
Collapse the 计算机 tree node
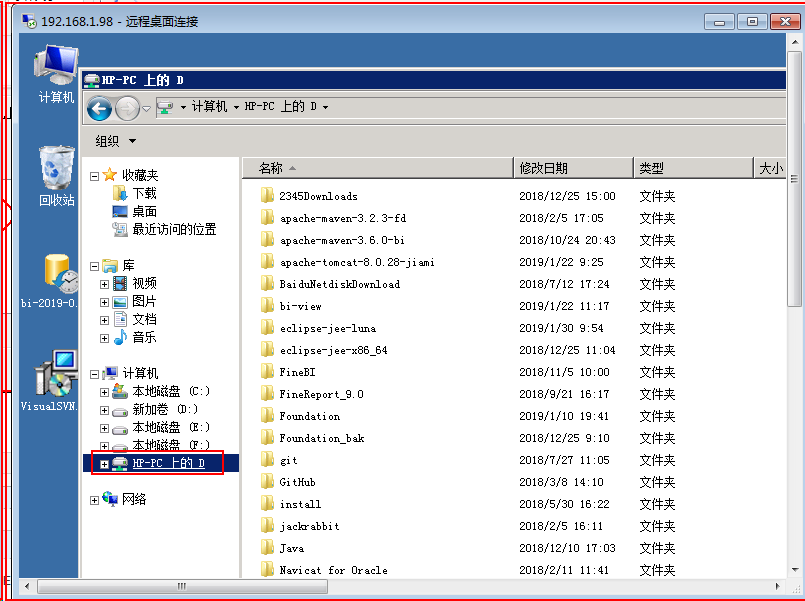tap(94, 374)
